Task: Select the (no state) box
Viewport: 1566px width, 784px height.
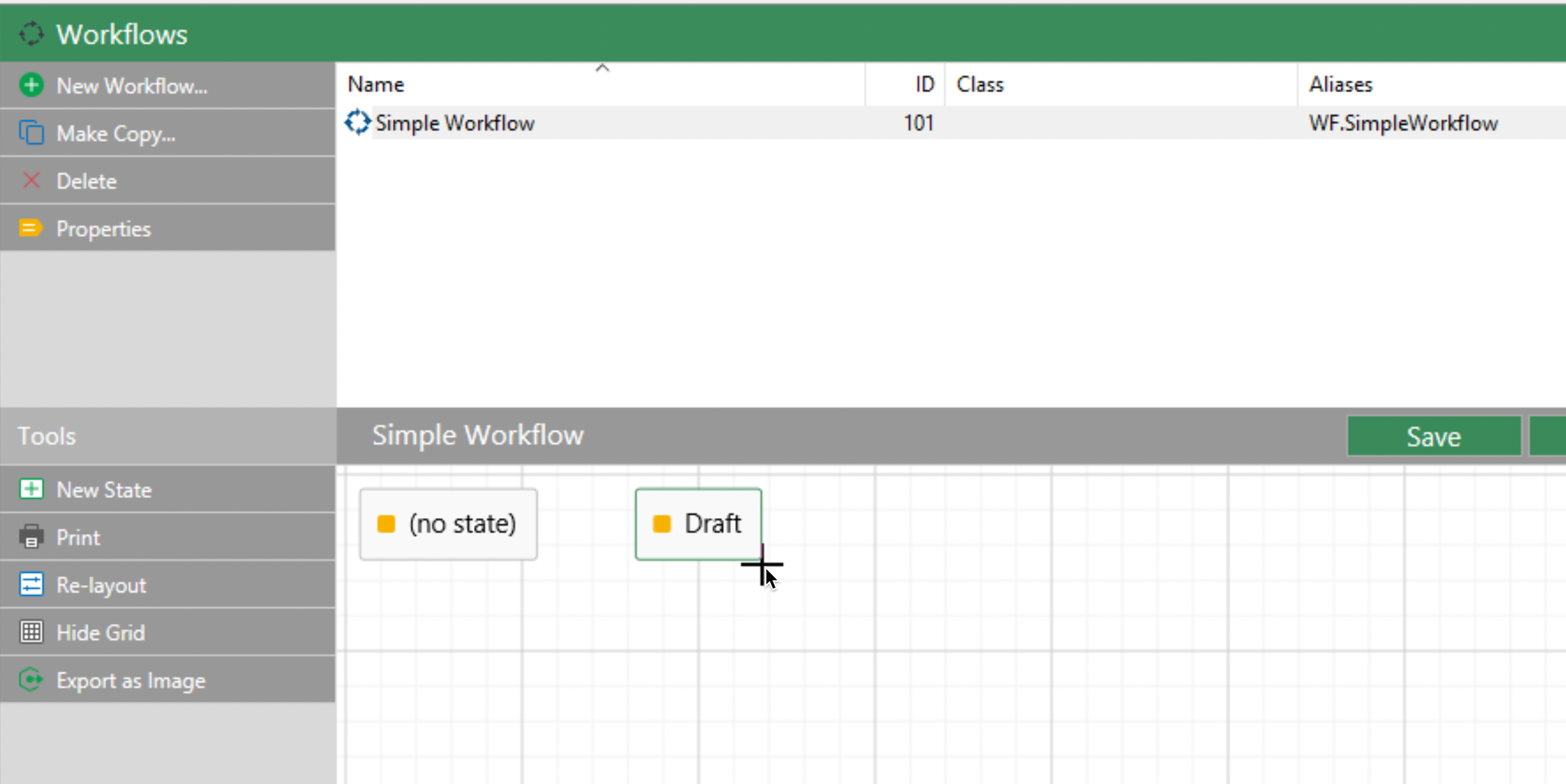Action: click(448, 524)
